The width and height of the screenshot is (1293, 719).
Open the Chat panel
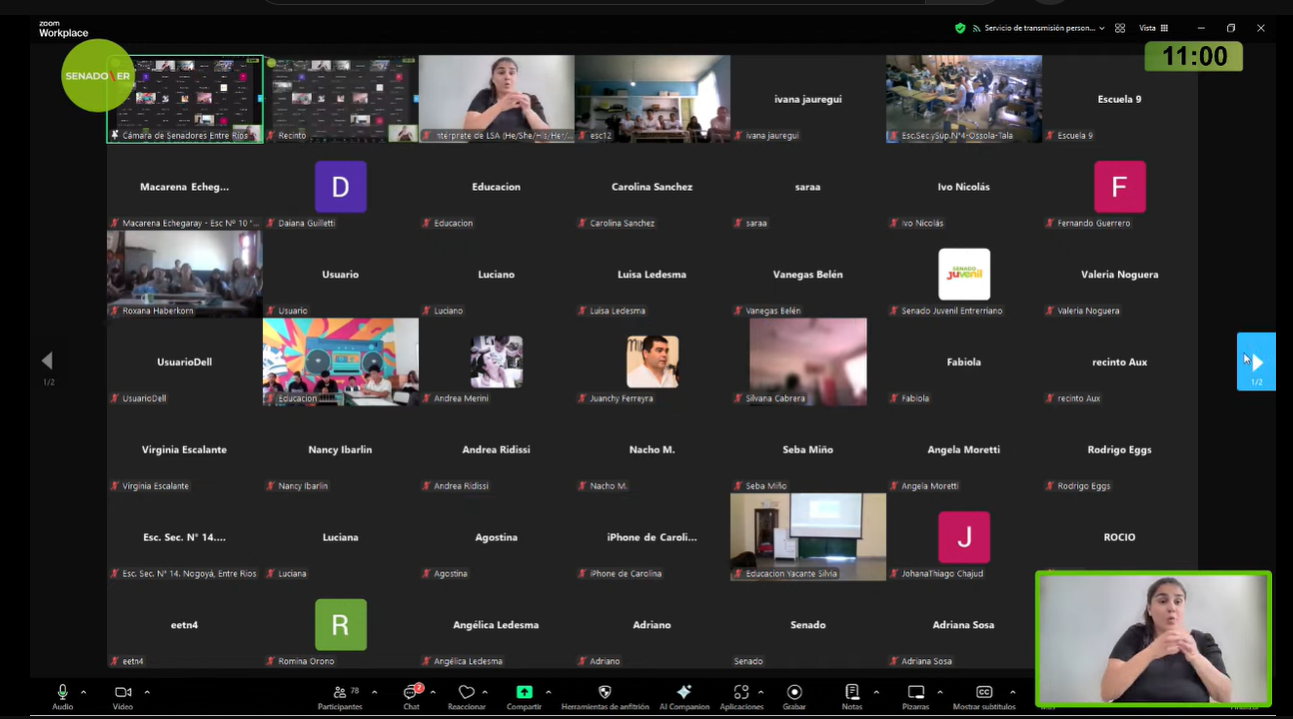point(411,692)
